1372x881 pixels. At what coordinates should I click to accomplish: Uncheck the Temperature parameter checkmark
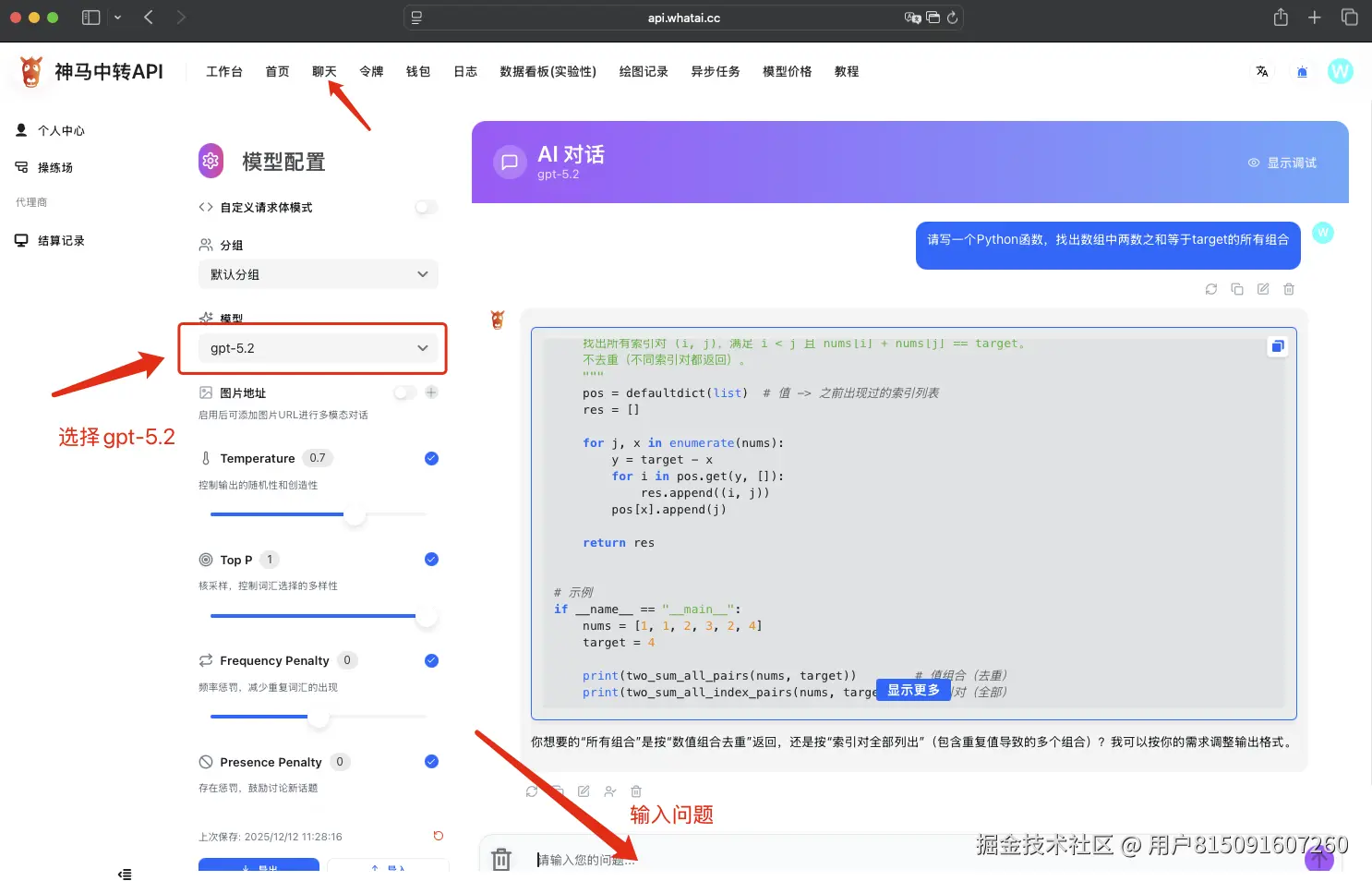[430, 458]
